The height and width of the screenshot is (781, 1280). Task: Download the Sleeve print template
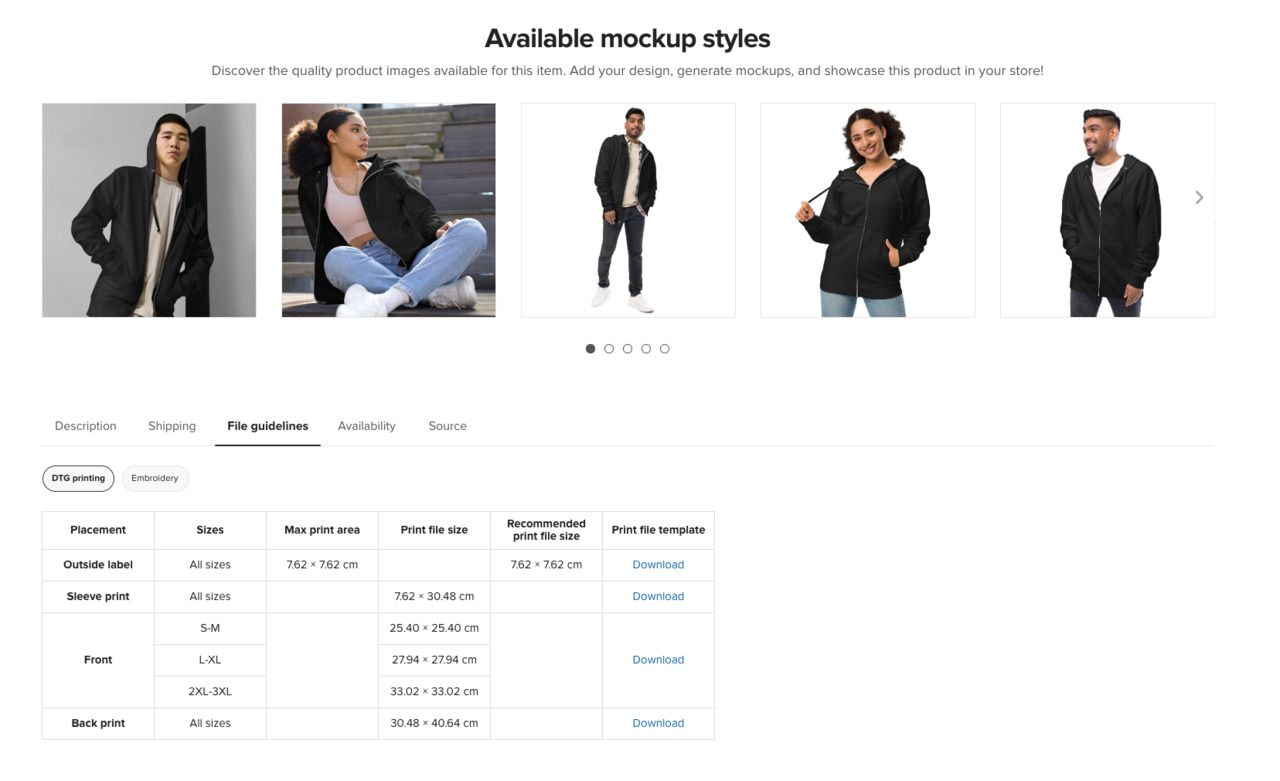tap(657, 596)
